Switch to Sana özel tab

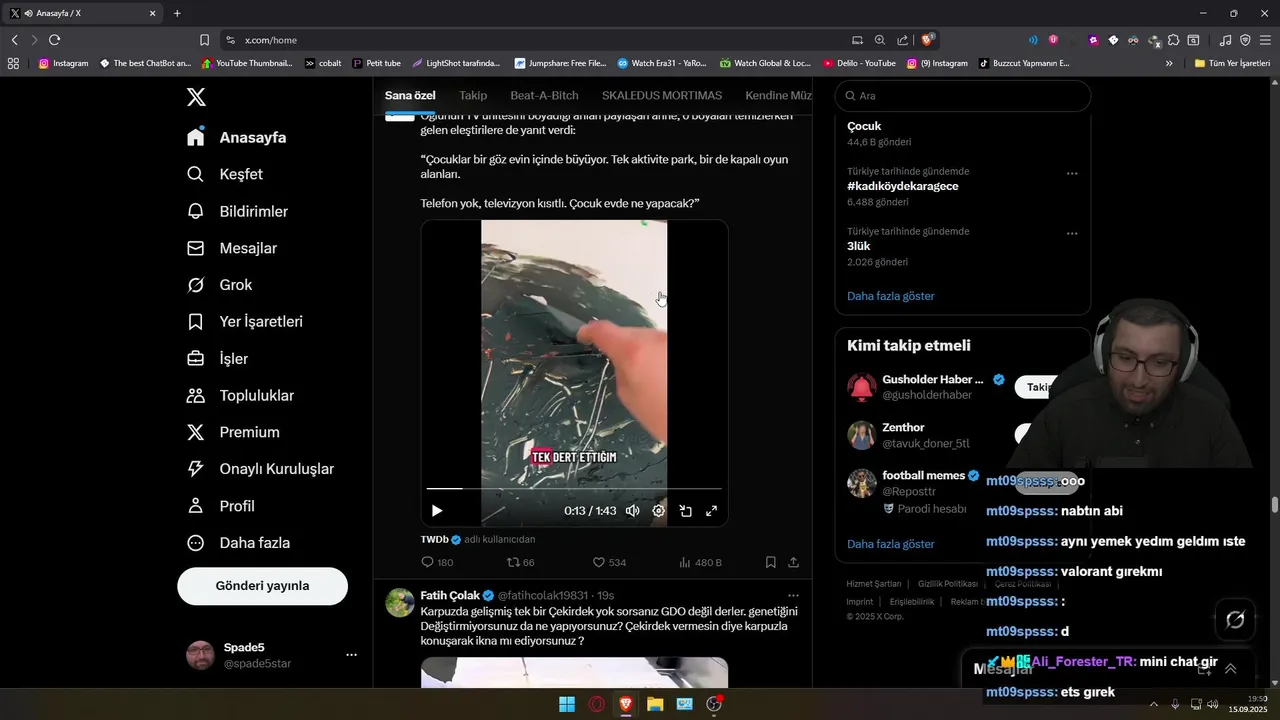tap(410, 95)
